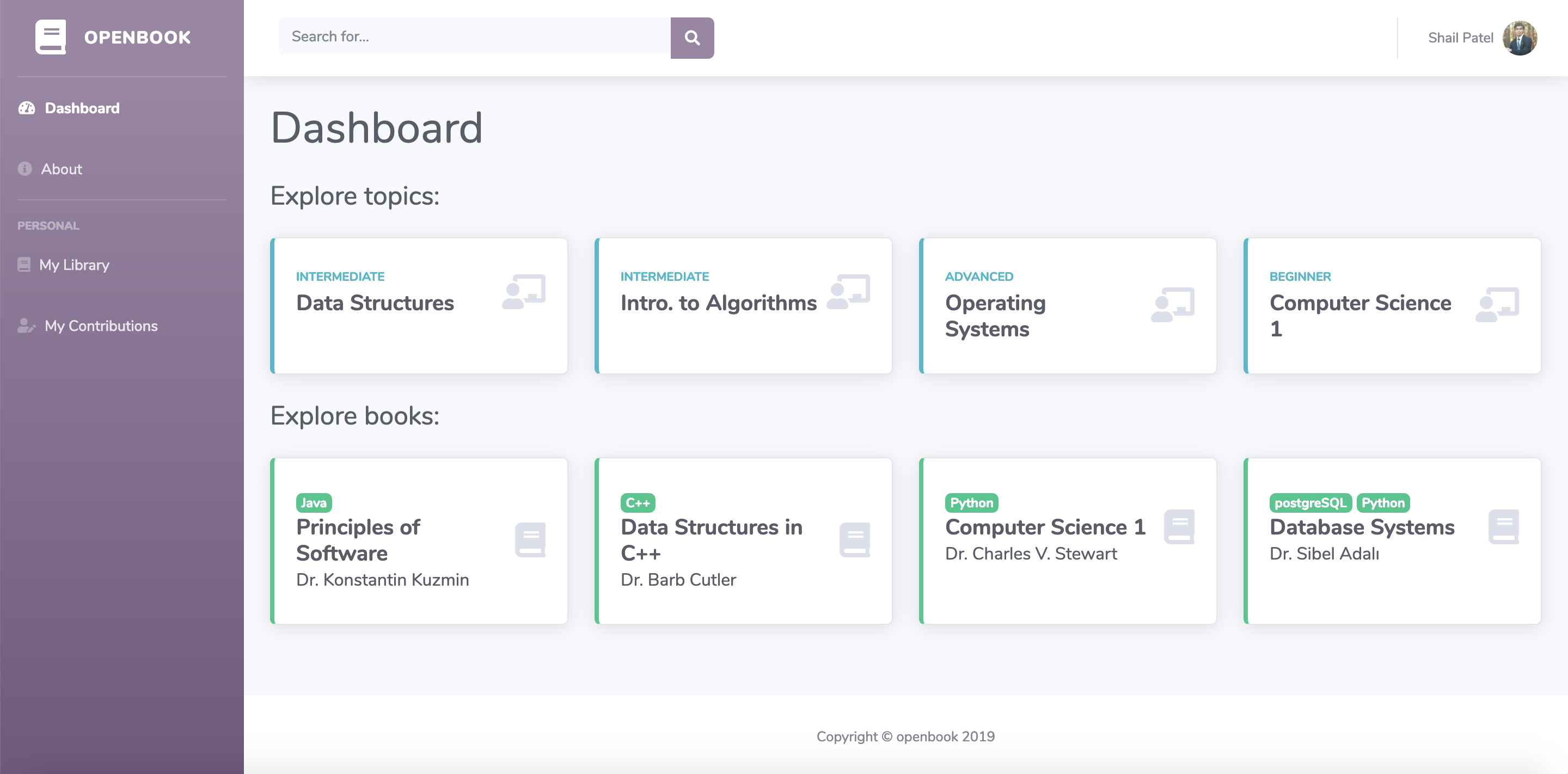
Task: Click book icon on Database Systems card
Action: pos(1503,526)
